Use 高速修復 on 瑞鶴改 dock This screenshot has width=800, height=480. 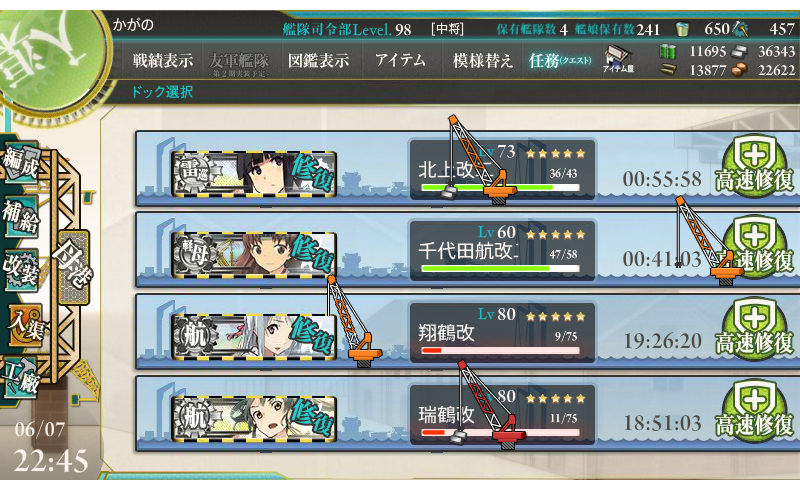[755, 411]
